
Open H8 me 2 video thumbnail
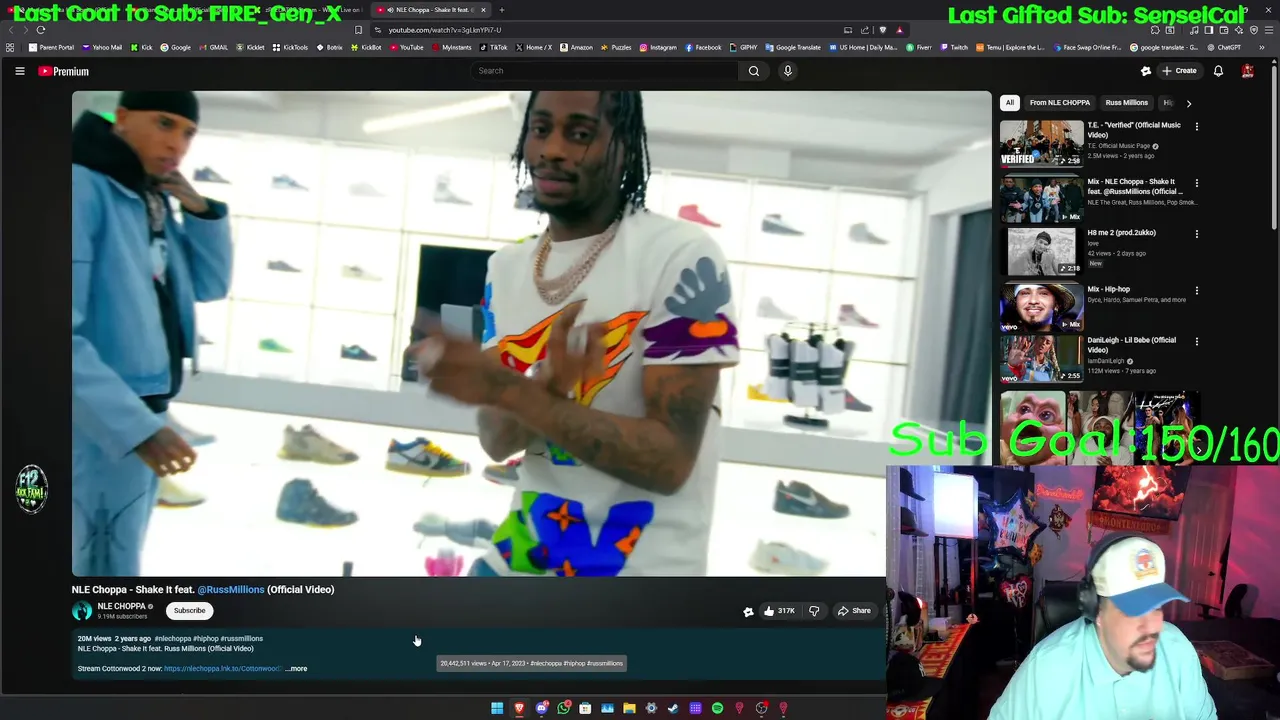click(x=1042, y=251)
